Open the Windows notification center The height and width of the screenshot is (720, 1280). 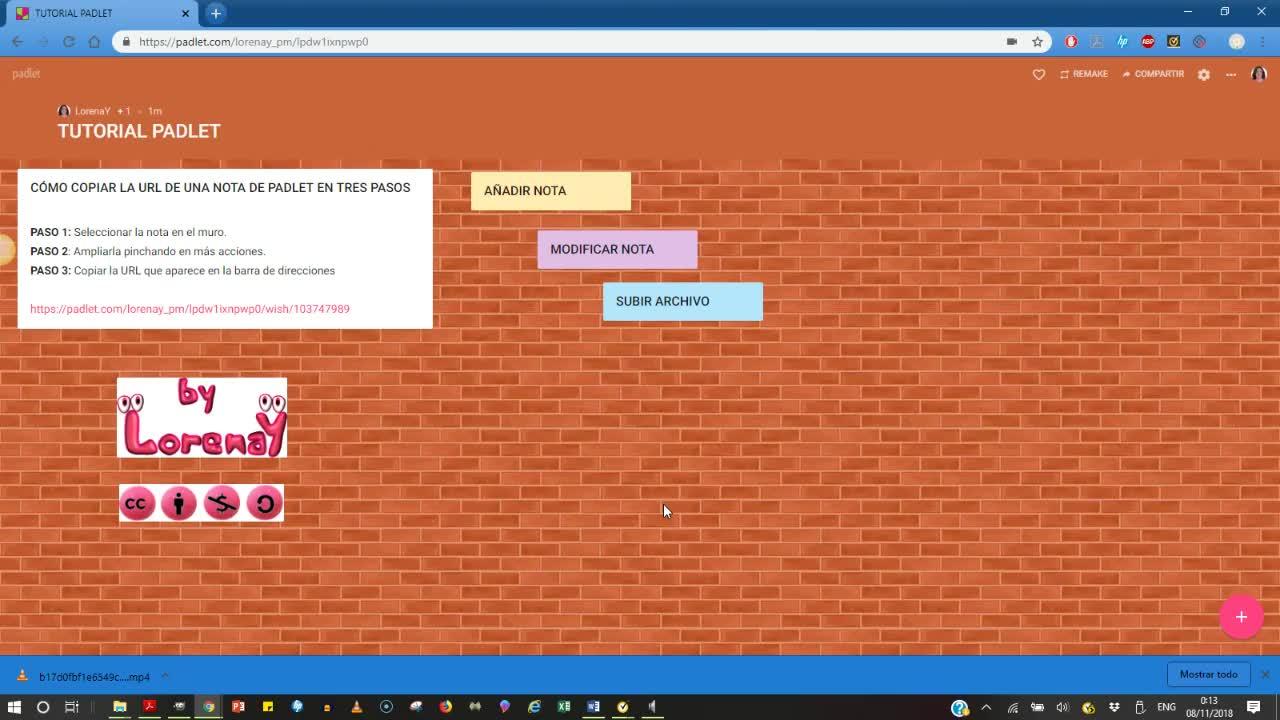coord(1254,707)
